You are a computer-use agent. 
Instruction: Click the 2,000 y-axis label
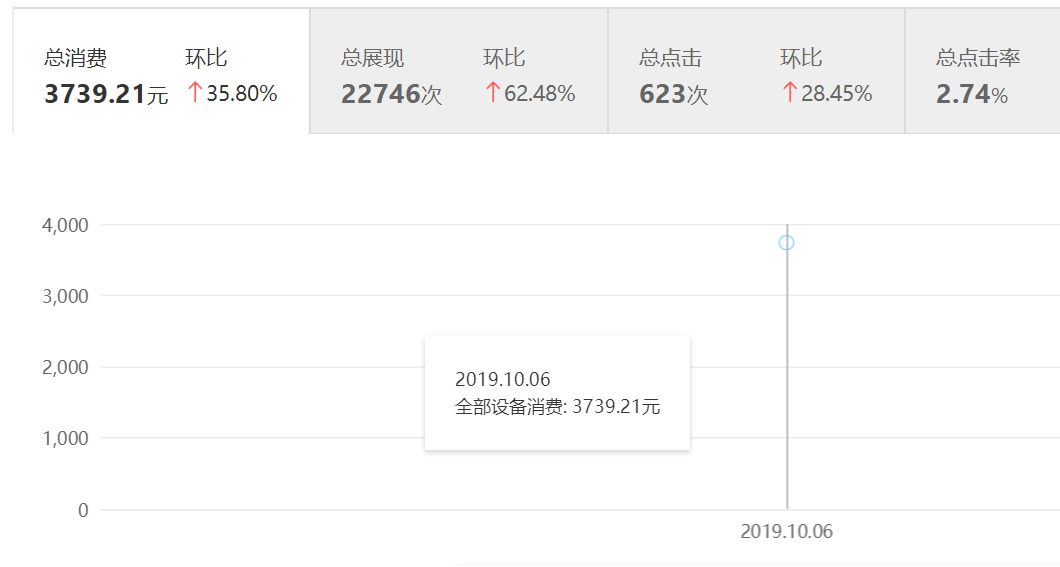[65, 367]
